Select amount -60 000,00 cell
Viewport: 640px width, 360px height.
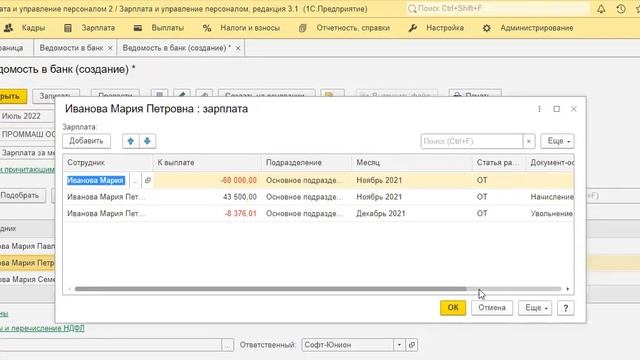click(207, 180)
